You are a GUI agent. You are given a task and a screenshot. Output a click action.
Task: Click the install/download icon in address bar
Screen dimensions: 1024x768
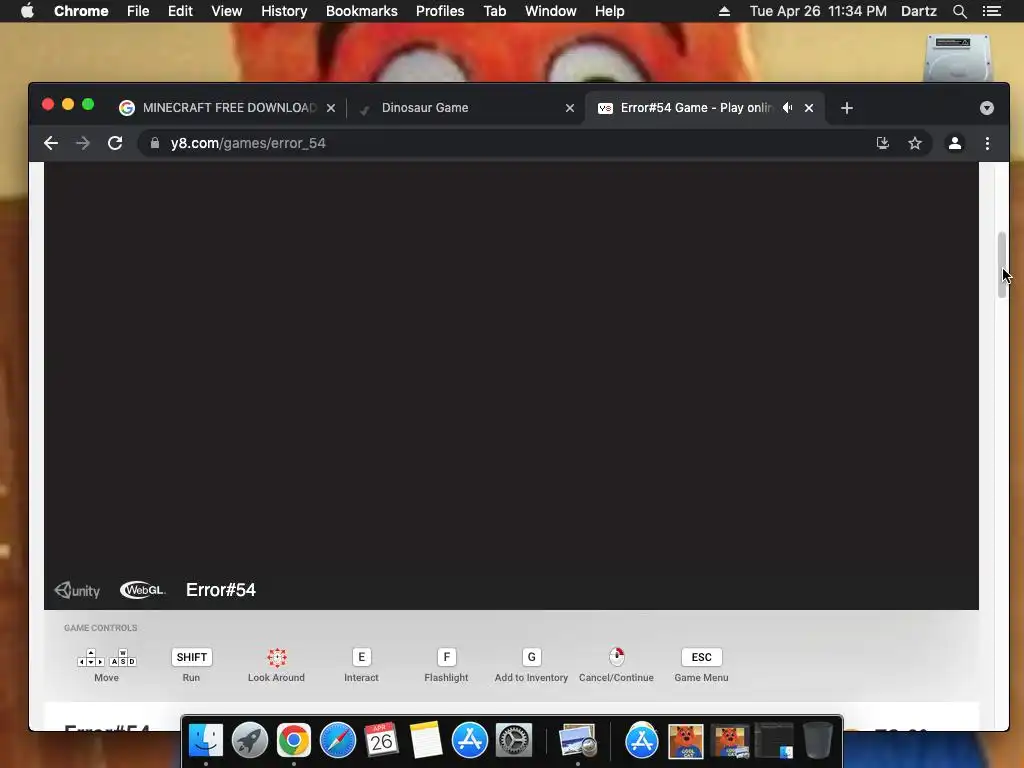pyautogui.click(x=883, y=143)
